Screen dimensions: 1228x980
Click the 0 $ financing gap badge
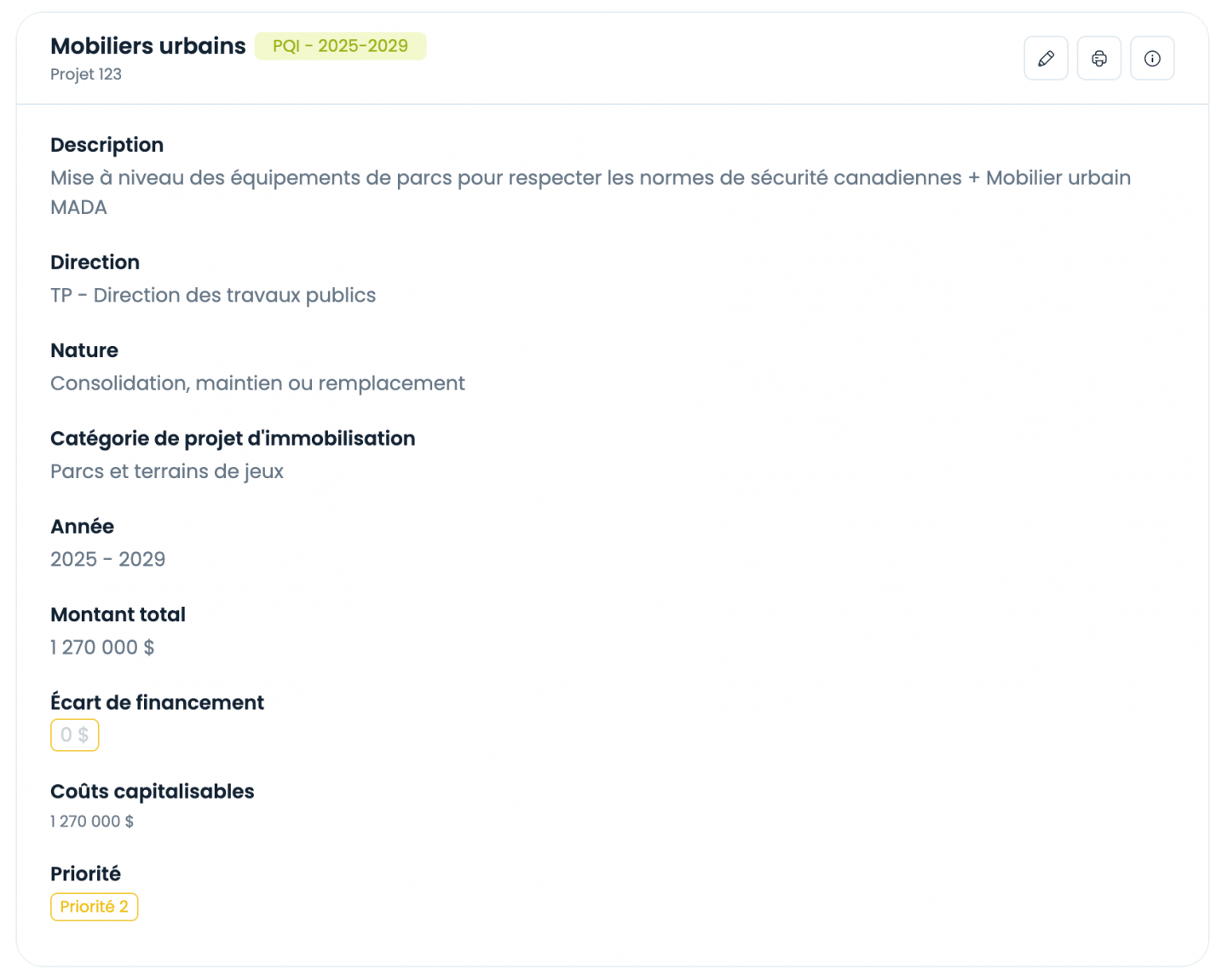coord(75,735)
